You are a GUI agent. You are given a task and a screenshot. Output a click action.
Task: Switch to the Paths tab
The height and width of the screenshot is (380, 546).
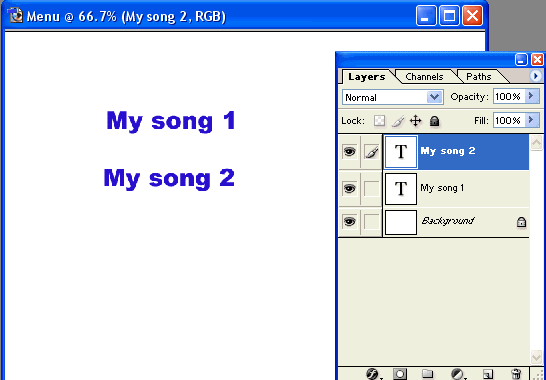[478, 77]
